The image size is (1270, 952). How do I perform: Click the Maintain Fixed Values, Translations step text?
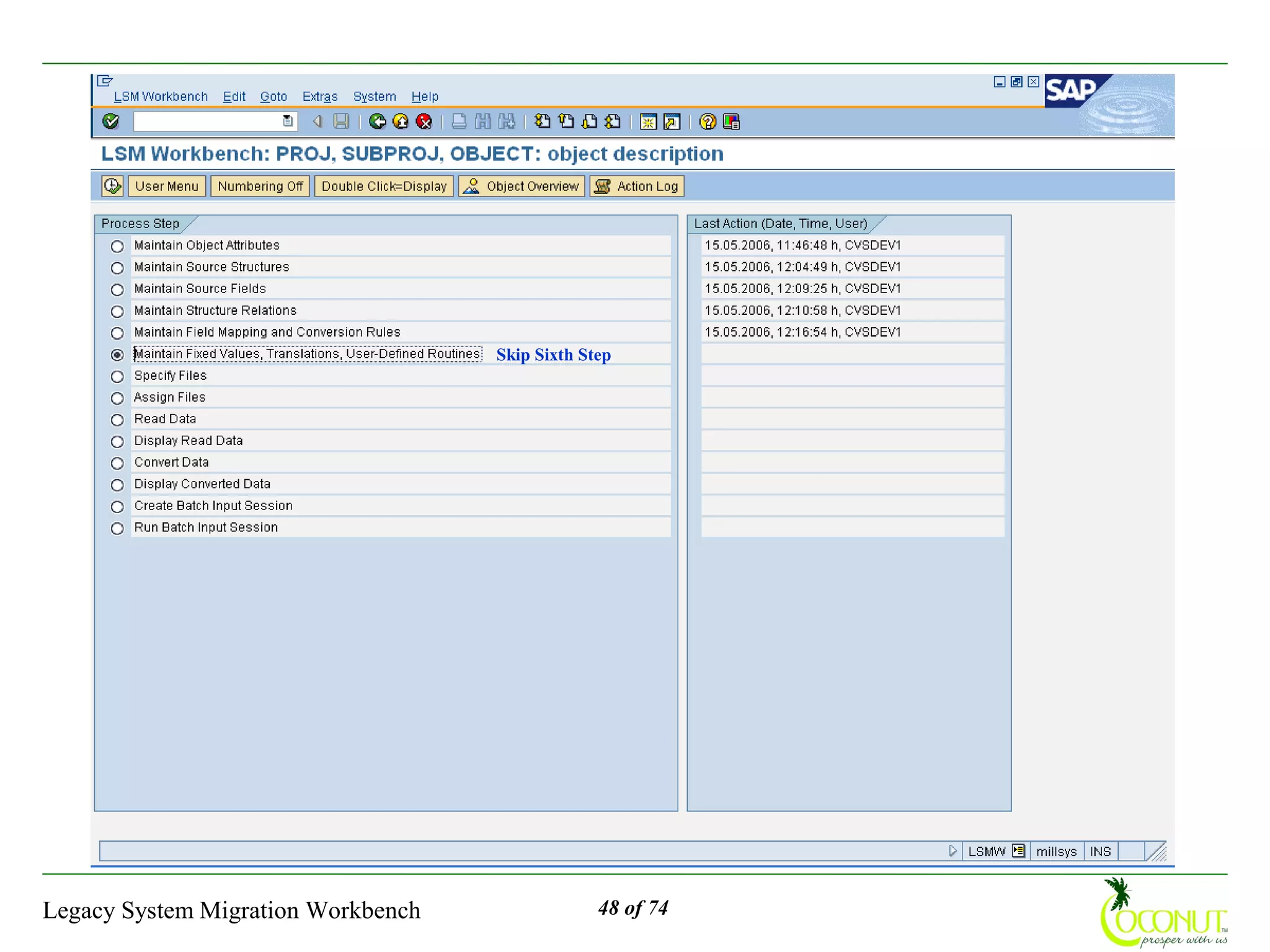tap(308, 354)
